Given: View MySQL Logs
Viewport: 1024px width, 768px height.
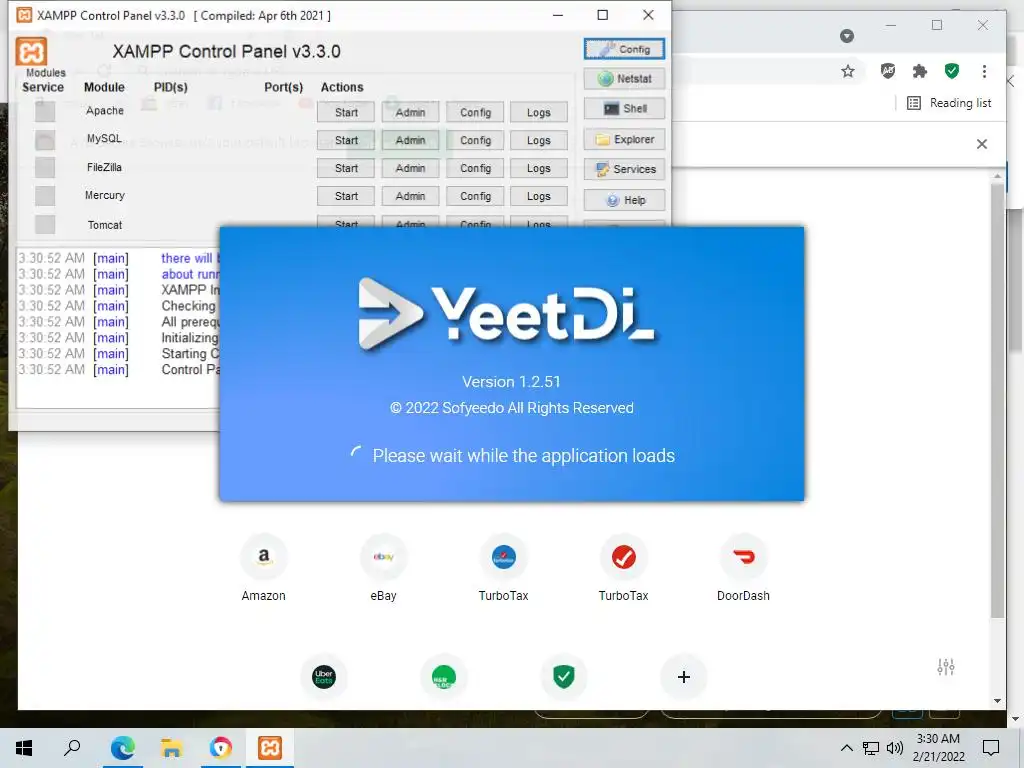Looking at the screenshot, I should [539, 140].
